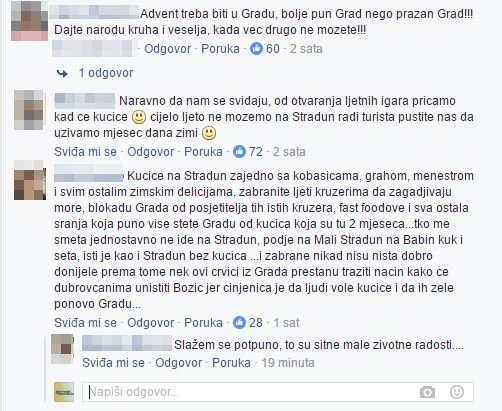Click Odgovor under the Slažem se reply
This screenshot has height=411, width=502.
tap(178, 363)
